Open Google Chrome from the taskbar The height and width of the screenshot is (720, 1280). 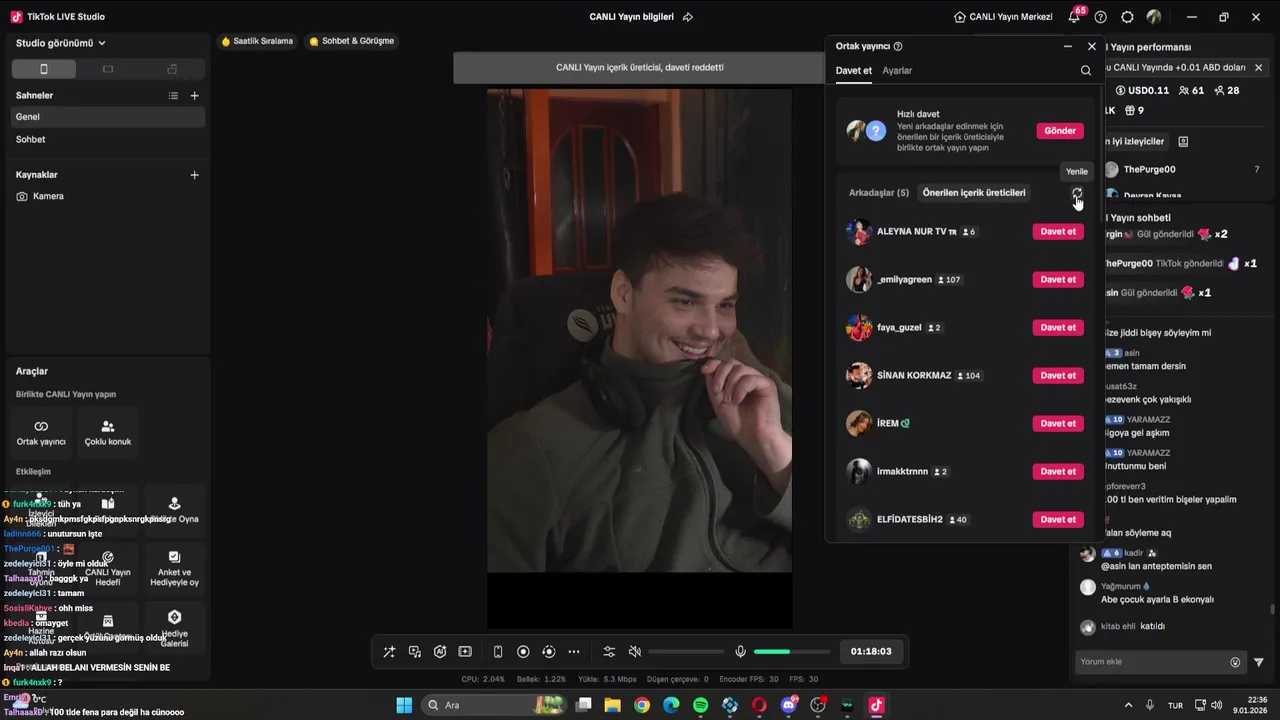point(642,705)
